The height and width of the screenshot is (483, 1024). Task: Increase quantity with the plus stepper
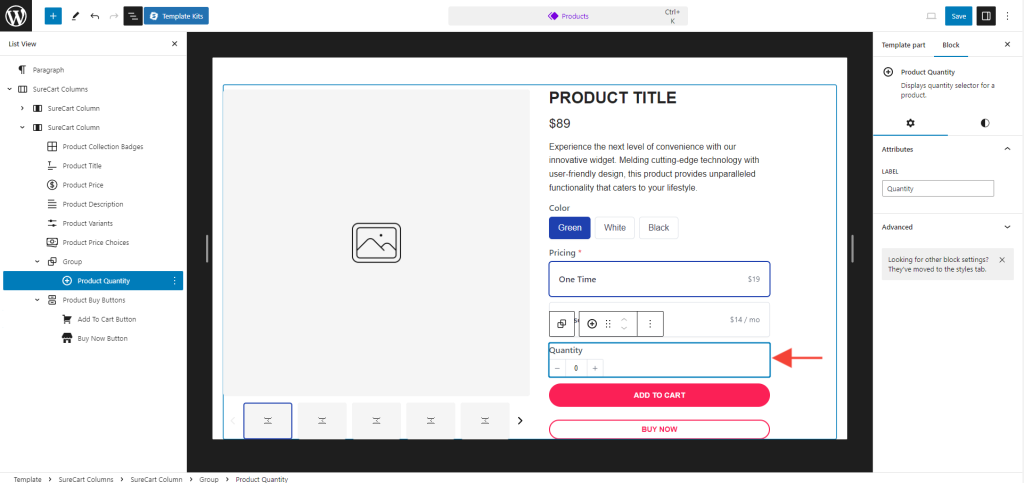tap(595, 368)
